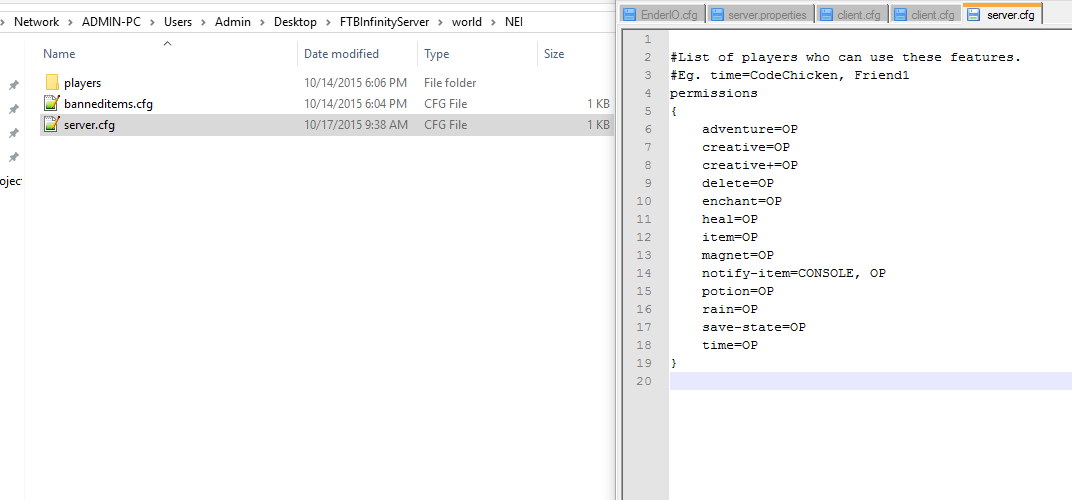
Task: Expand the chevron after Desktop in breadcrumb
Action: (x=328, y=22)
